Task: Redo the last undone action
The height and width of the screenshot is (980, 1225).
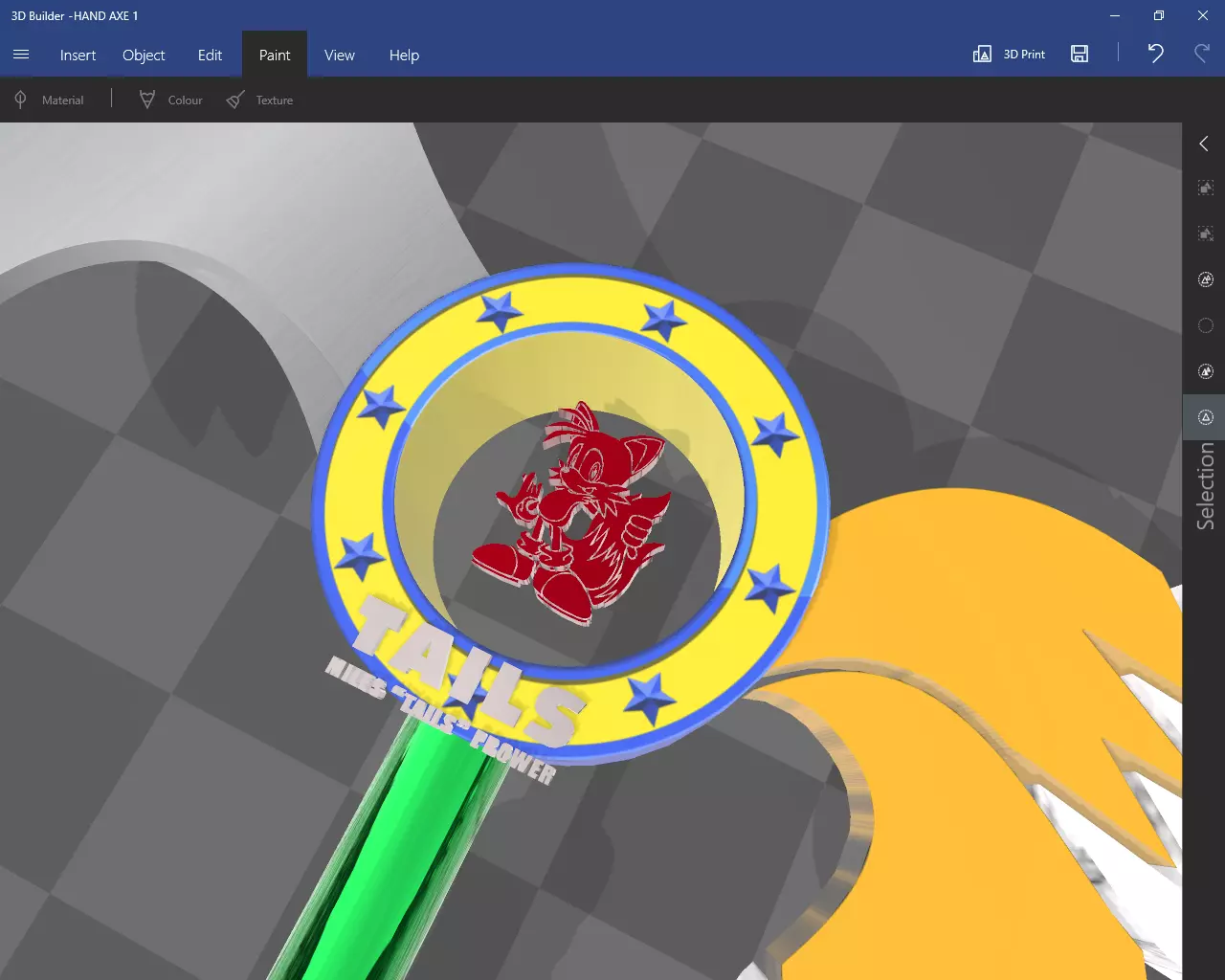Action: tap(1202, 54)
